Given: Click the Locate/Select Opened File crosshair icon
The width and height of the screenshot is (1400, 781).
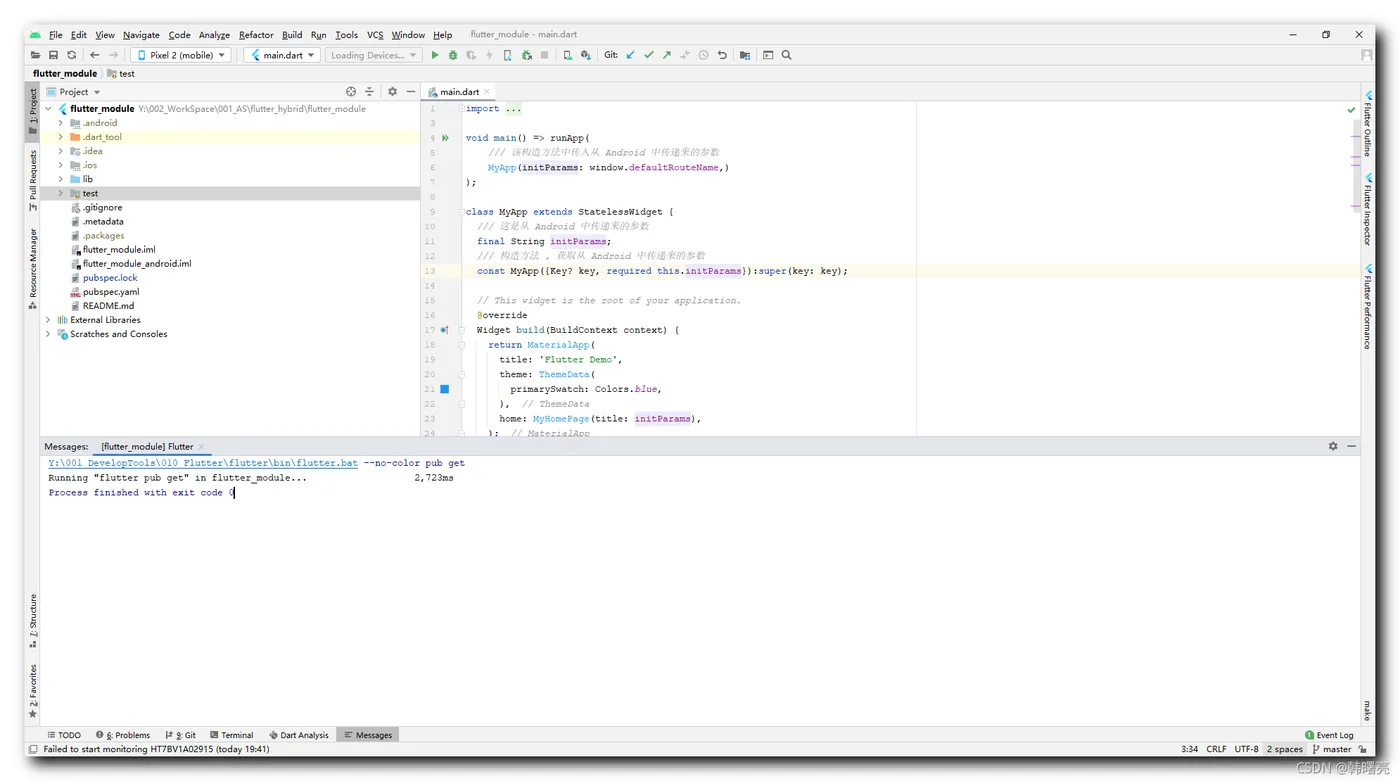Looking at the screenshot, I should pos(351,91).
